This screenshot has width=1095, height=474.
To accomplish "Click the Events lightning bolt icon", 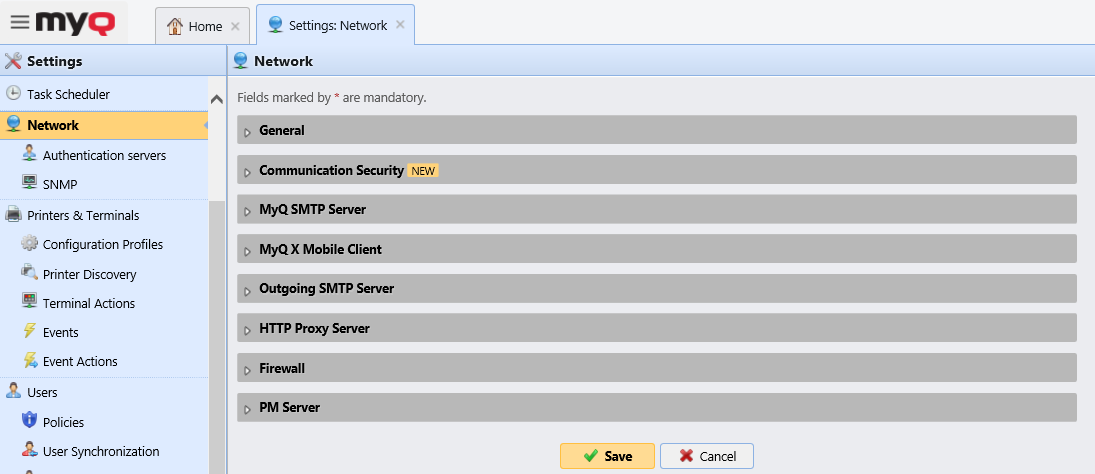I will (29, 332).
